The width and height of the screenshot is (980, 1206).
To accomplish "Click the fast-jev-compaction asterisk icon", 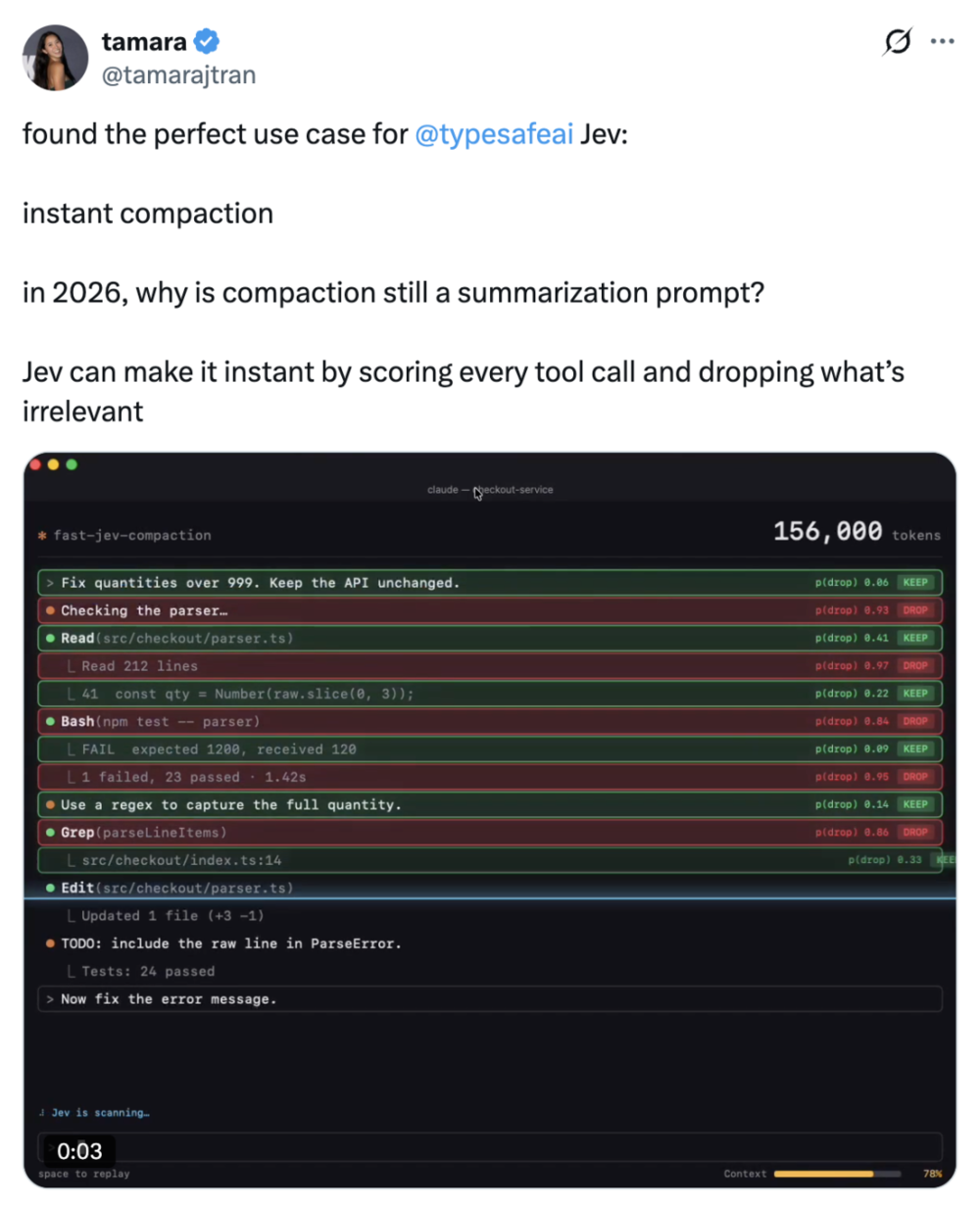I will tap(42, 536).
